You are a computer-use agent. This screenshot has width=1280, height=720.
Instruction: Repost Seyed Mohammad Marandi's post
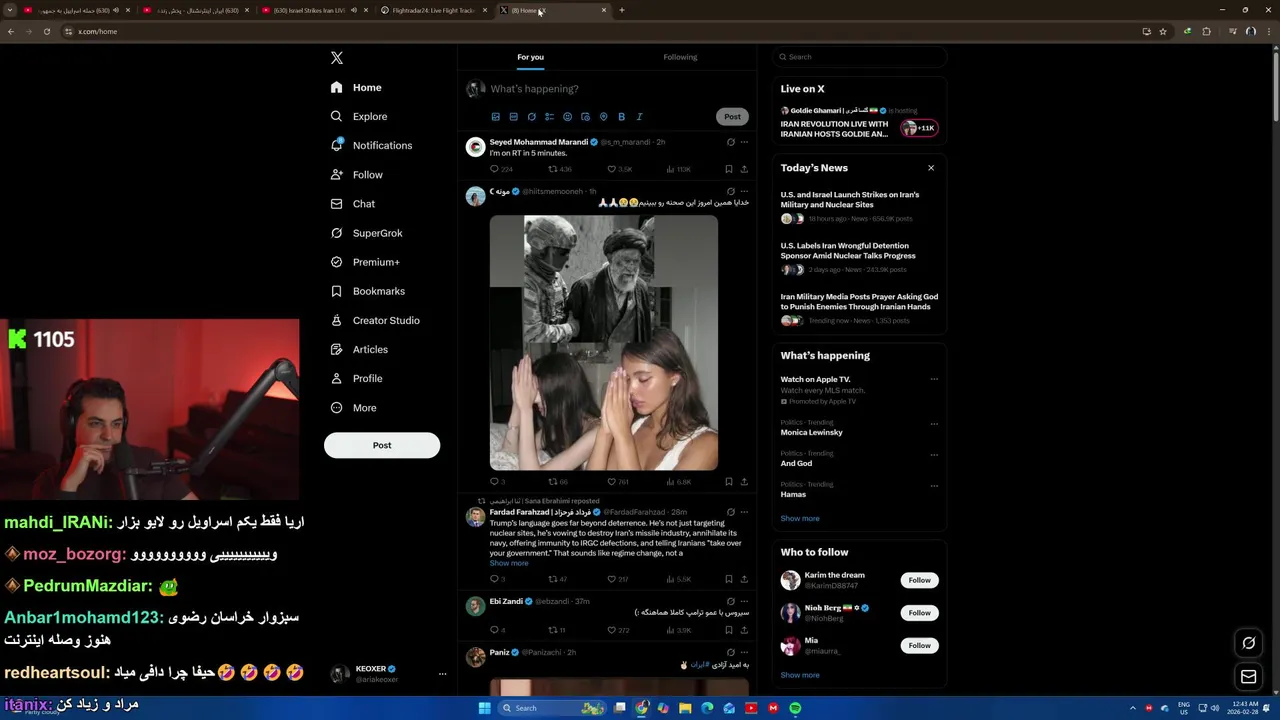coord(552,169)
